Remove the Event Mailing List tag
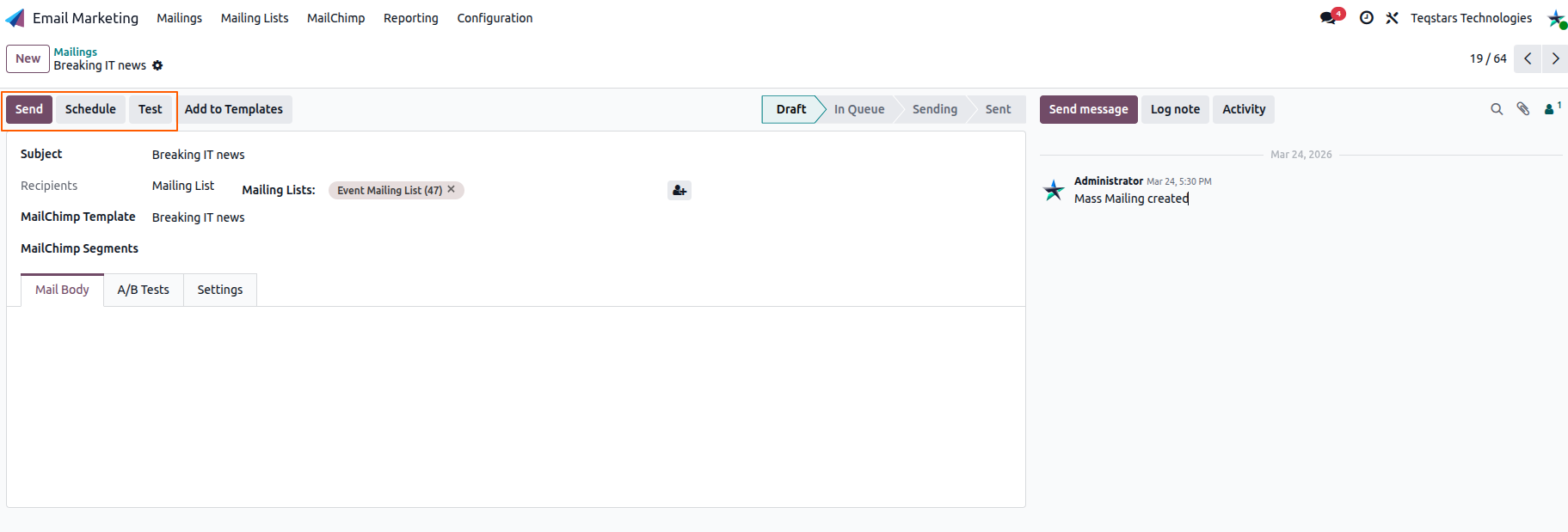The height and width of the screenshot is (532, 1568). click(x=451, y=189)
